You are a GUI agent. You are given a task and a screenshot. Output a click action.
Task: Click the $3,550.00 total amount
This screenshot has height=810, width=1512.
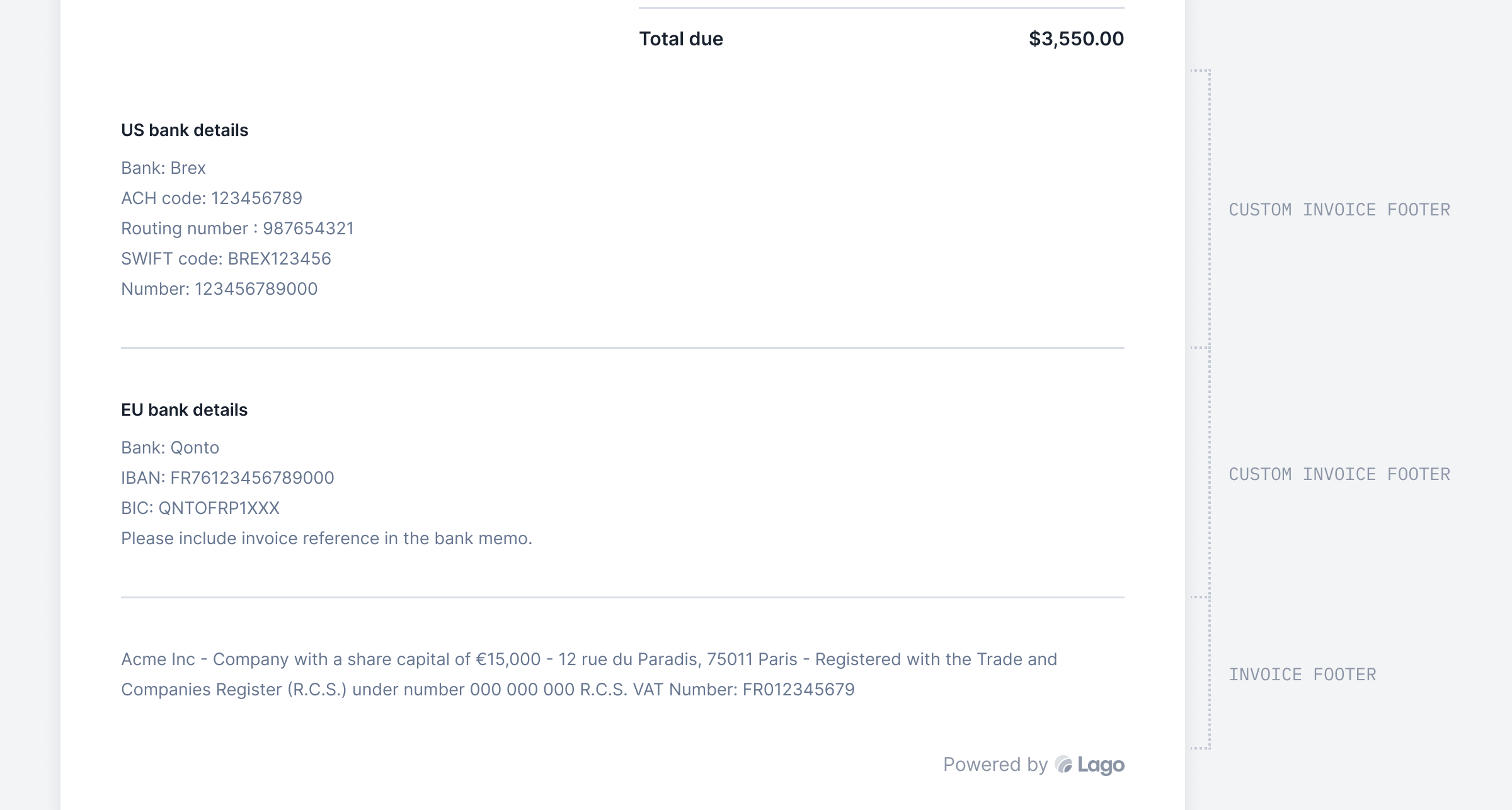(x=1076, y=39)
